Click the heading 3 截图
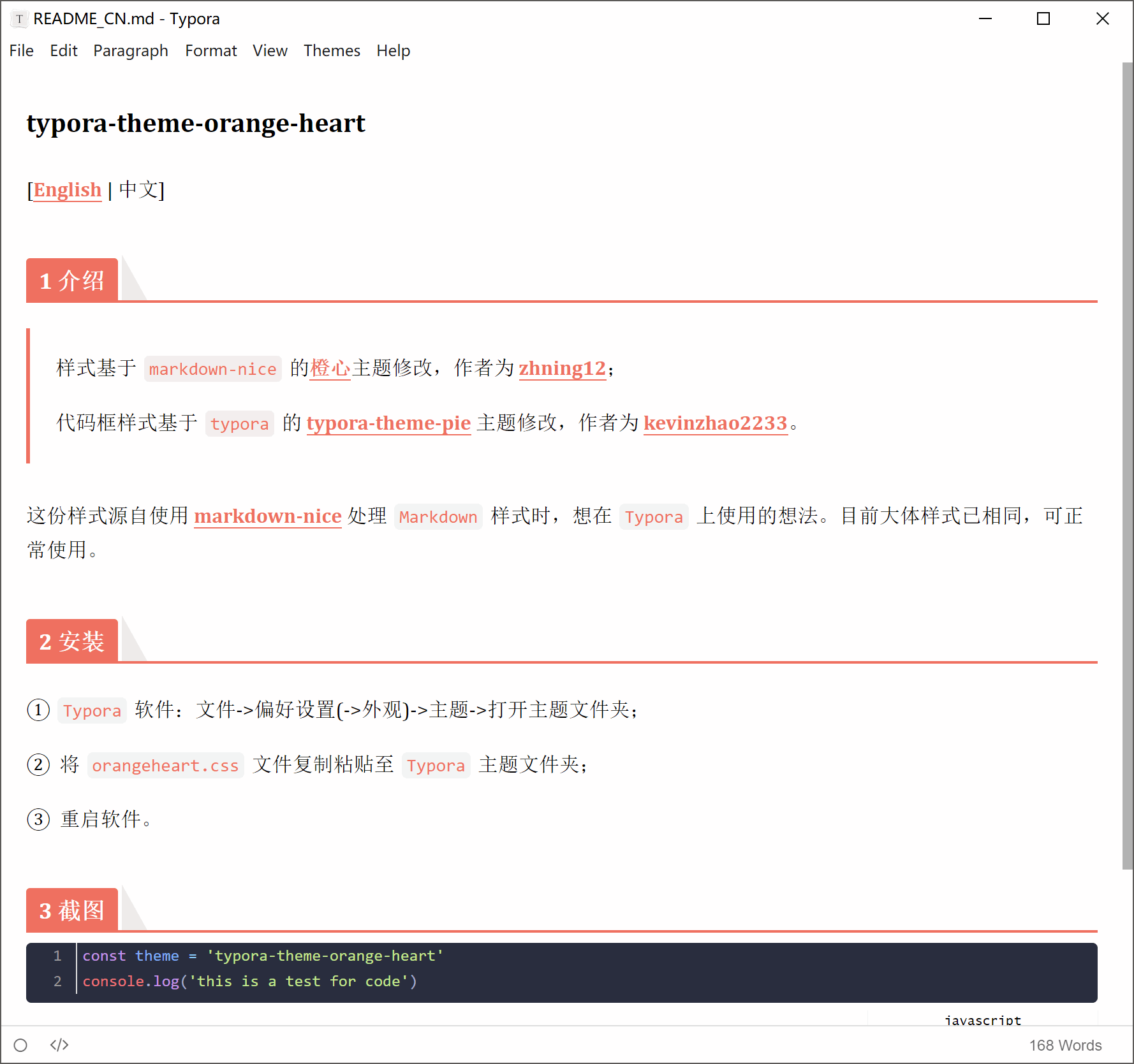Image resolution: width=1134 pixels, height=1064 pixels. pos(72,910)
